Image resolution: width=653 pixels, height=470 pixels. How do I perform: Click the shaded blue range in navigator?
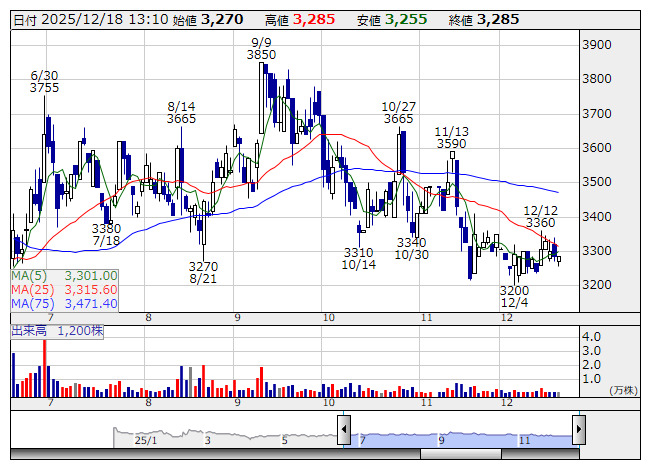click(461, 440)
